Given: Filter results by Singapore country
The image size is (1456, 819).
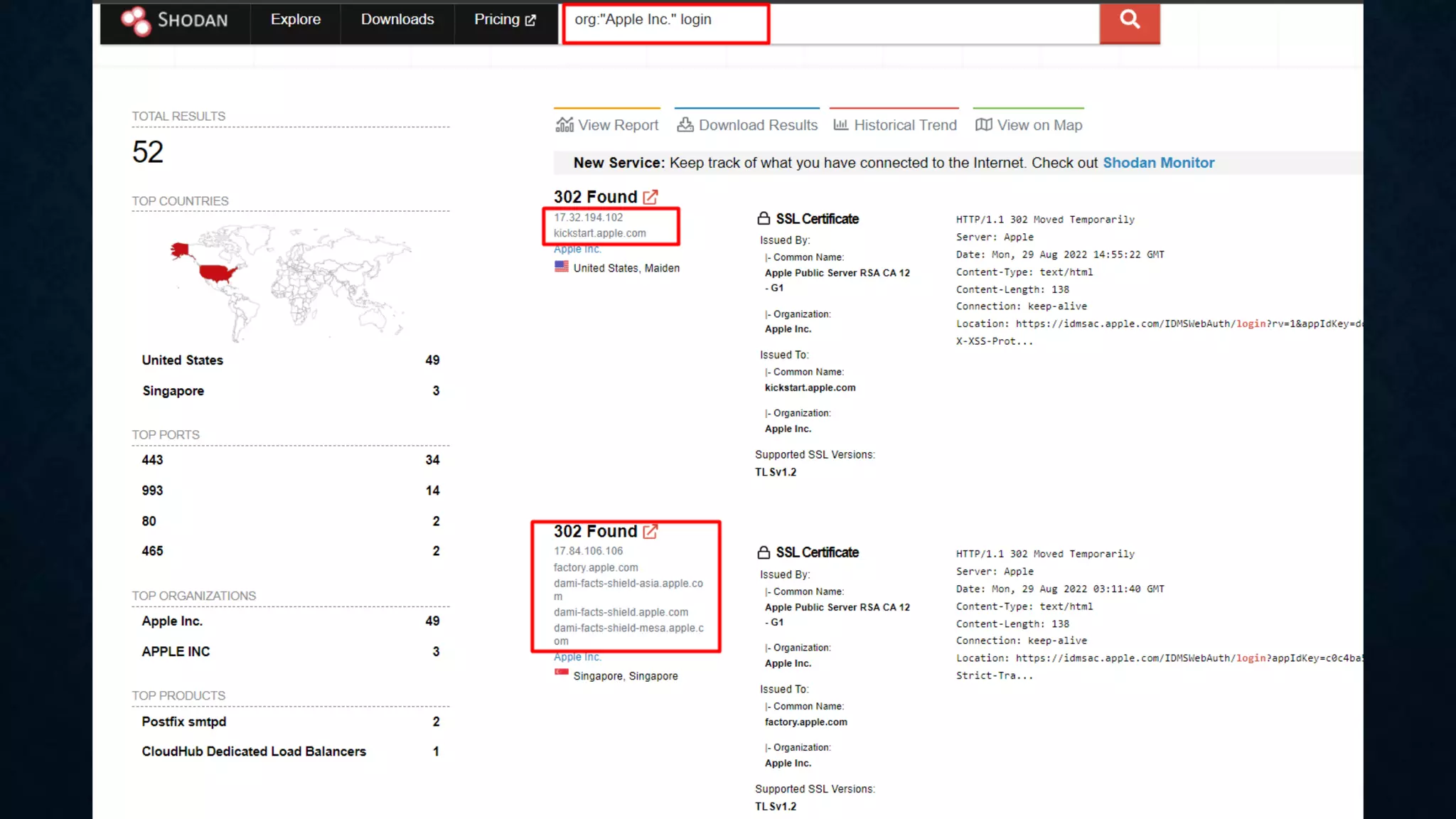Looking at the screenshot, I should pos(173,391).
